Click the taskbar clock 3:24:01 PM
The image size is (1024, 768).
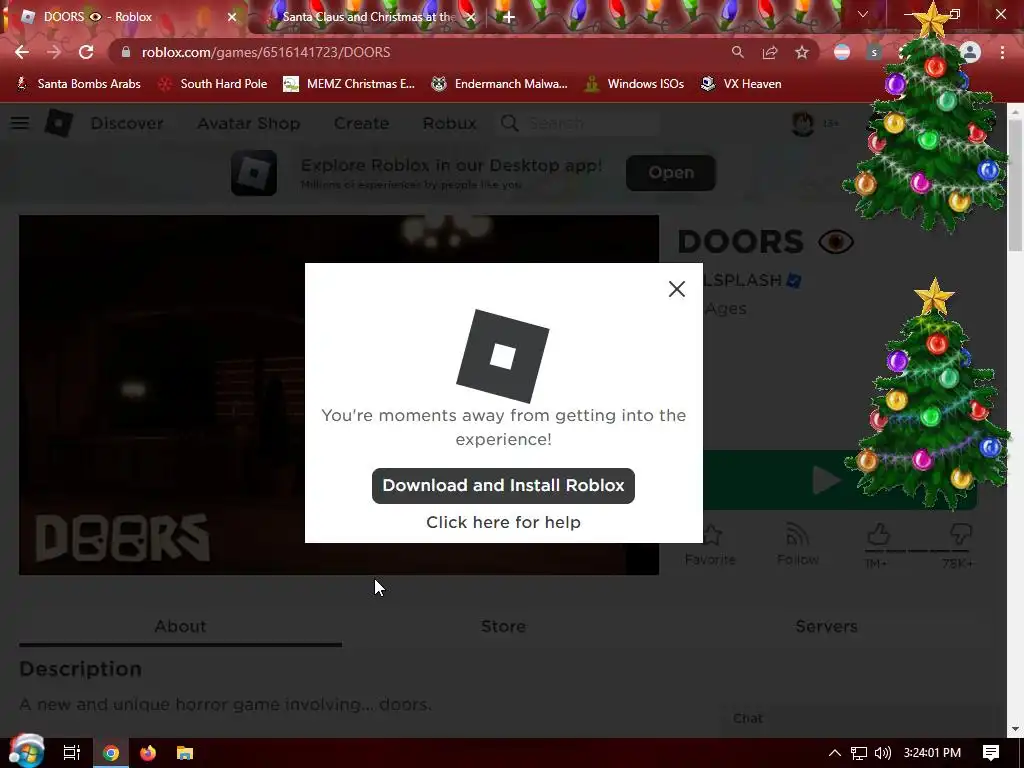932,753
